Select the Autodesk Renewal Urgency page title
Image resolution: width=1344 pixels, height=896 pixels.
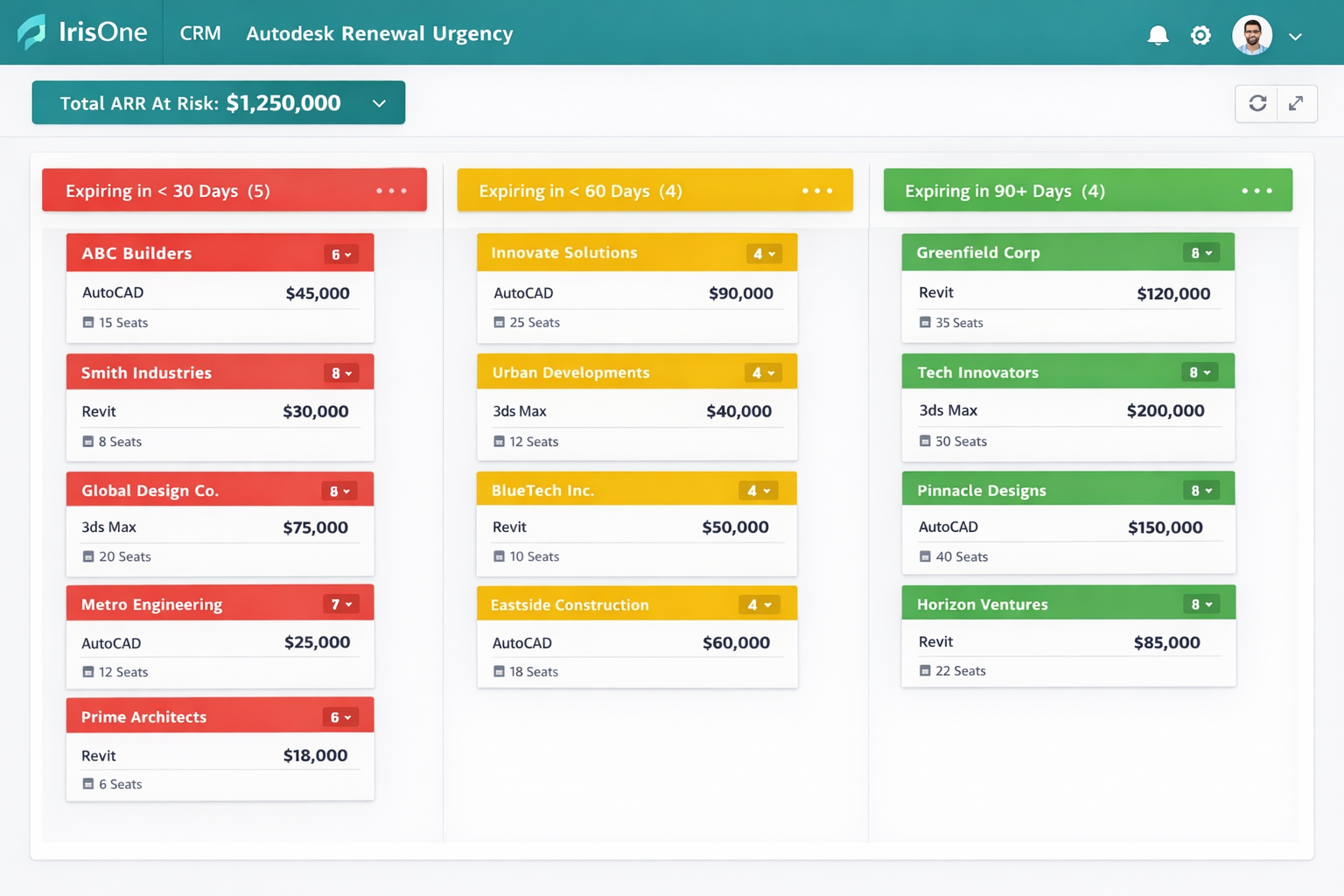click(380, 33)
